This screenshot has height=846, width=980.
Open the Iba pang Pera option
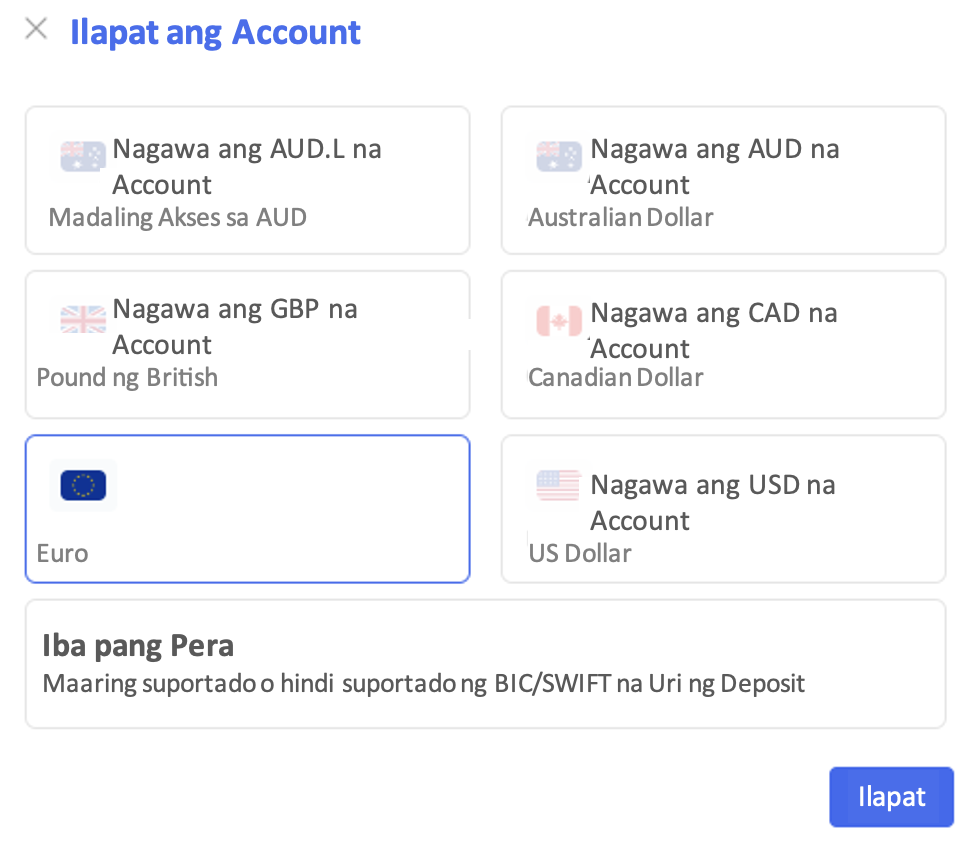(485, 664)
